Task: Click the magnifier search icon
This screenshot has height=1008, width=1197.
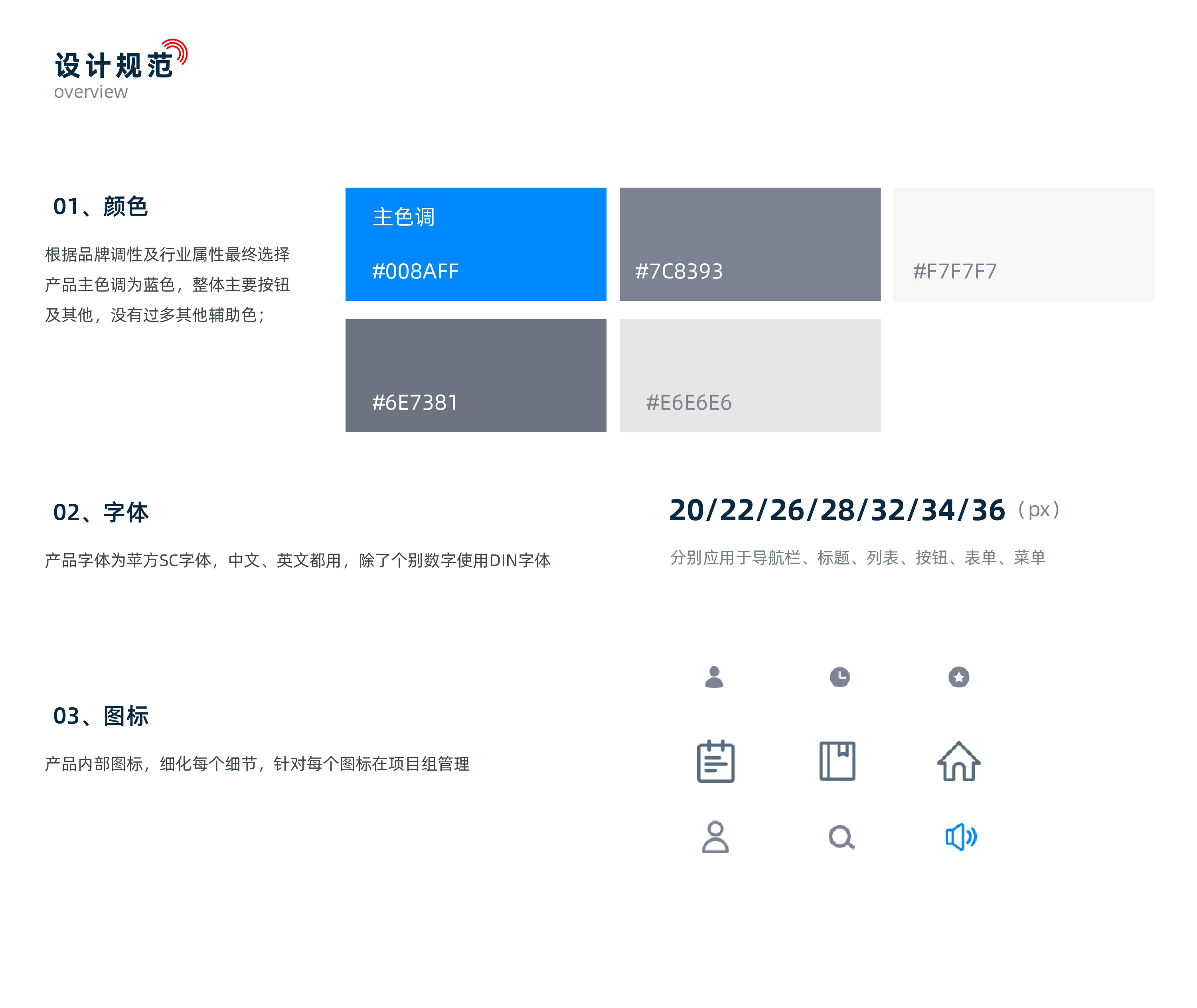Action: coord(841,838)
